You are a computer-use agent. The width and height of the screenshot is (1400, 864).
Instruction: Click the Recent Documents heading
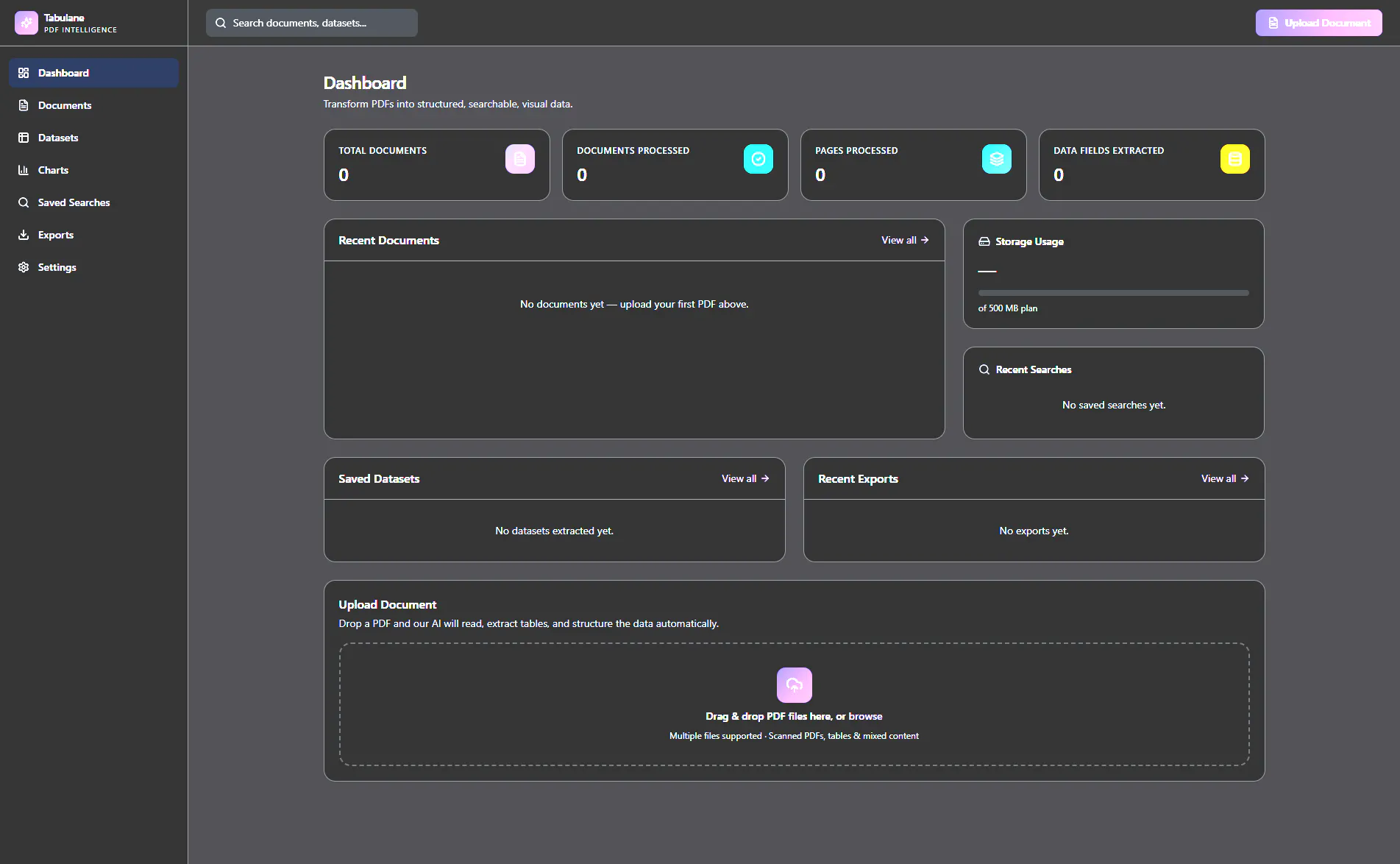tap(388, 241)
